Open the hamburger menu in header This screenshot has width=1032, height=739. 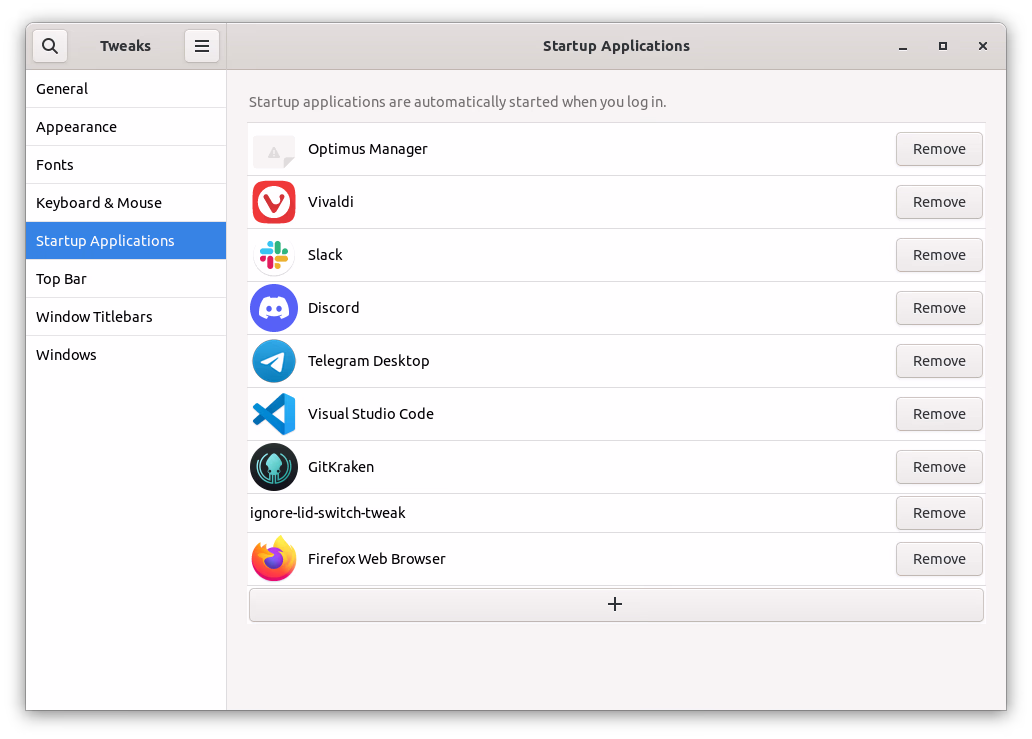click(202, 46)
